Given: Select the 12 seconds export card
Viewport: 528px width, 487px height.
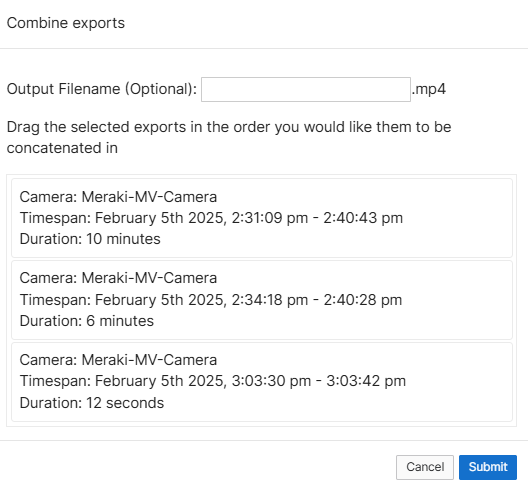Looking at the screenshot, I should [x=262, y=382].
